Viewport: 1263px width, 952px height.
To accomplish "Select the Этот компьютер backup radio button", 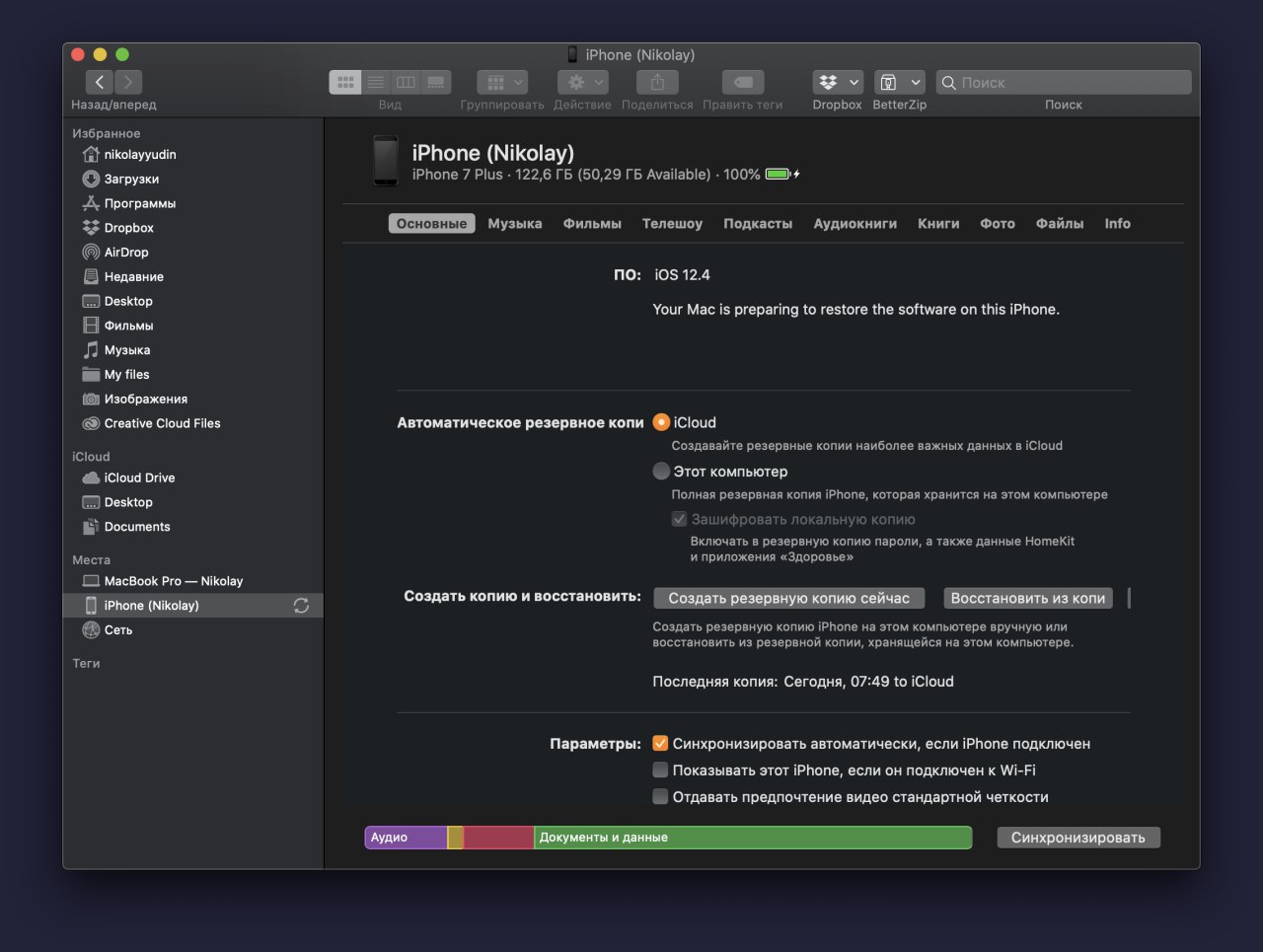I will pos(661,472).
